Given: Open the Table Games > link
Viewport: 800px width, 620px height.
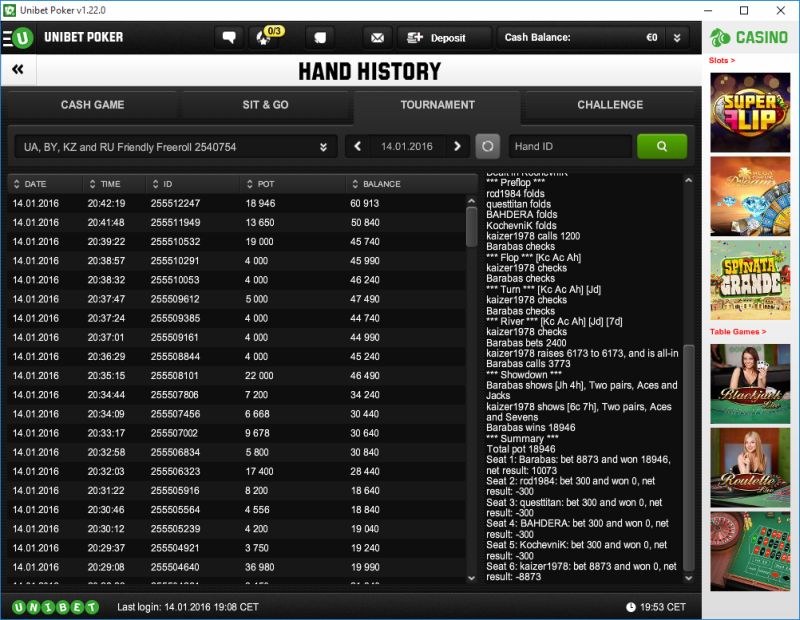Looking at the screenshot, I should [x=738, y=332].
